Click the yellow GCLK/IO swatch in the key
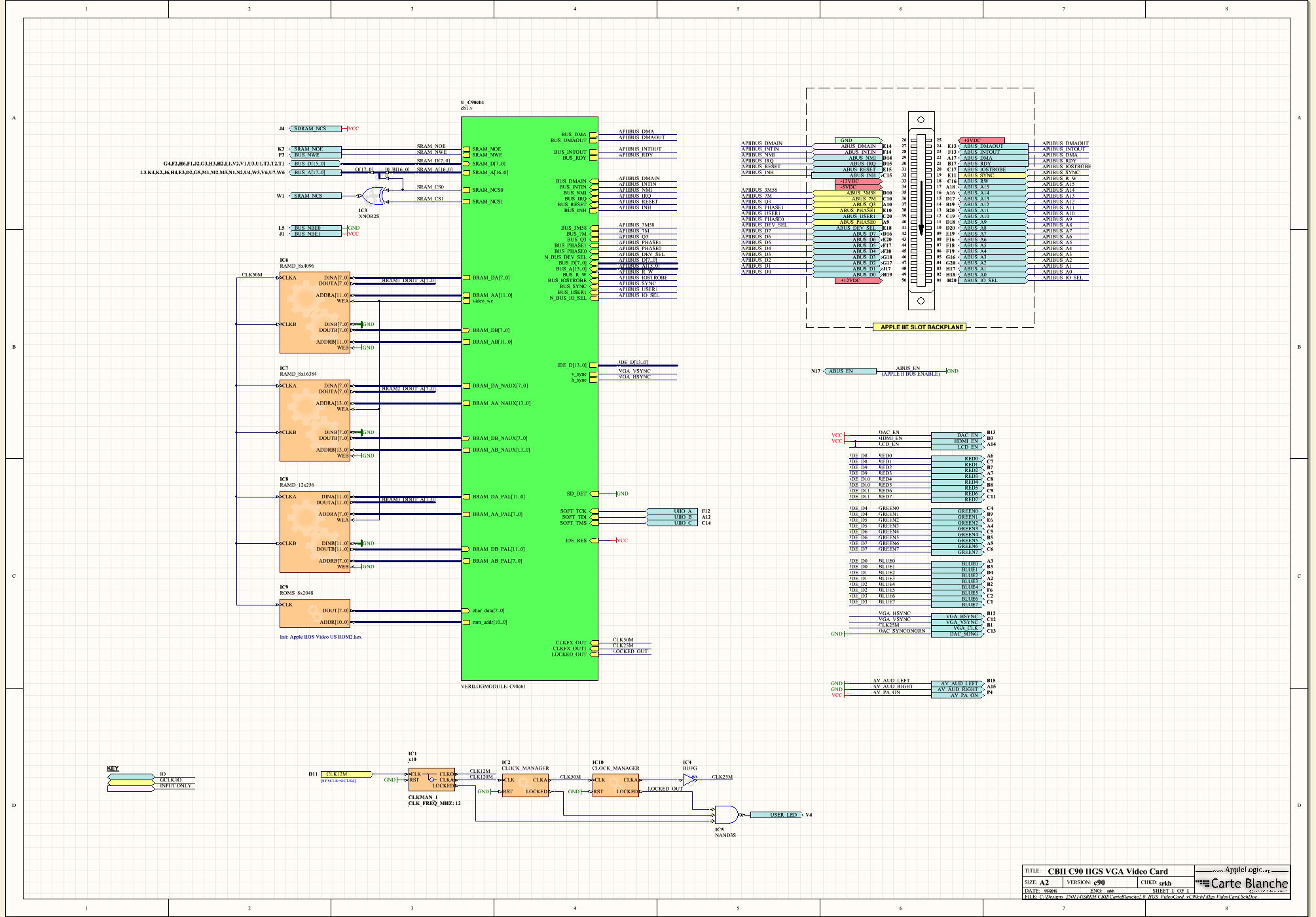Image resolution: width=1316 pixels, height=917 pixels. (131, 783)
